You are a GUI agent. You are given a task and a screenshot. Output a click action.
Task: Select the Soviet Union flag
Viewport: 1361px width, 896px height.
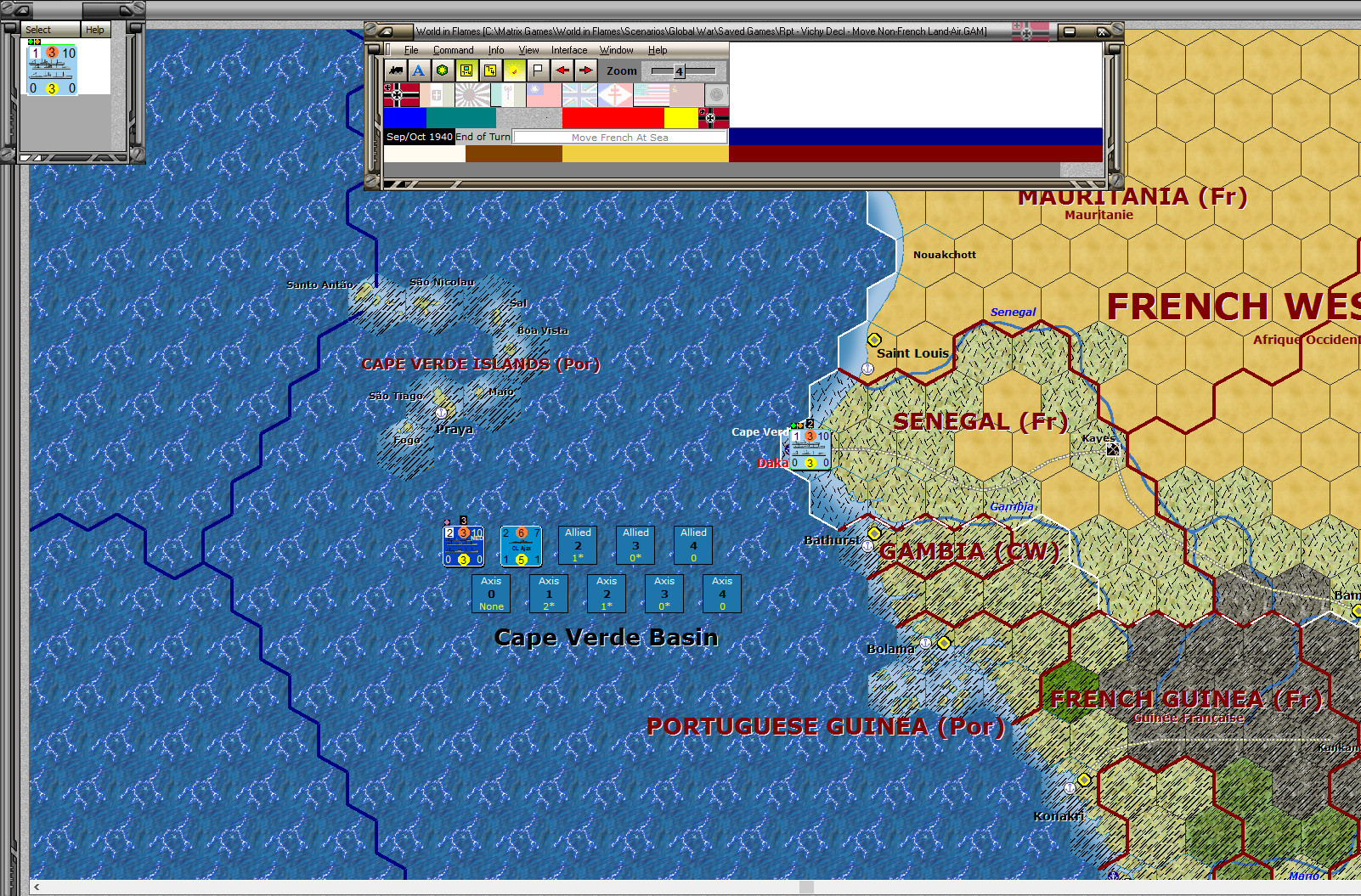(x=686, y=95)
